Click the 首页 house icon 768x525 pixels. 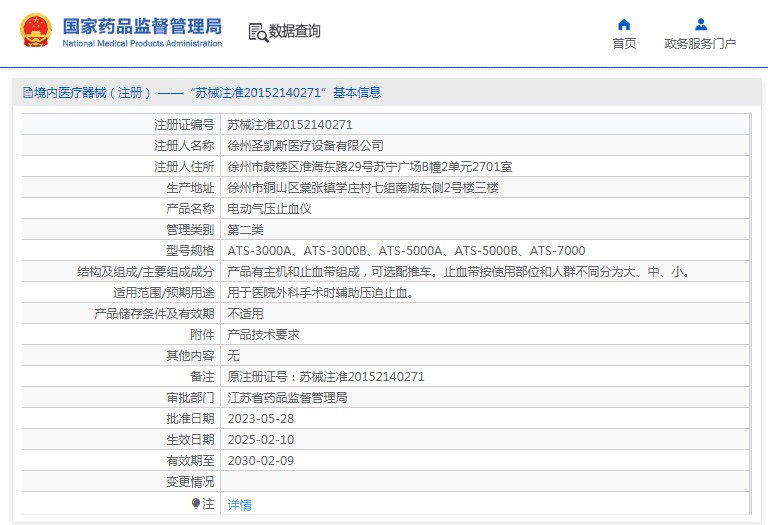[624, 24]
